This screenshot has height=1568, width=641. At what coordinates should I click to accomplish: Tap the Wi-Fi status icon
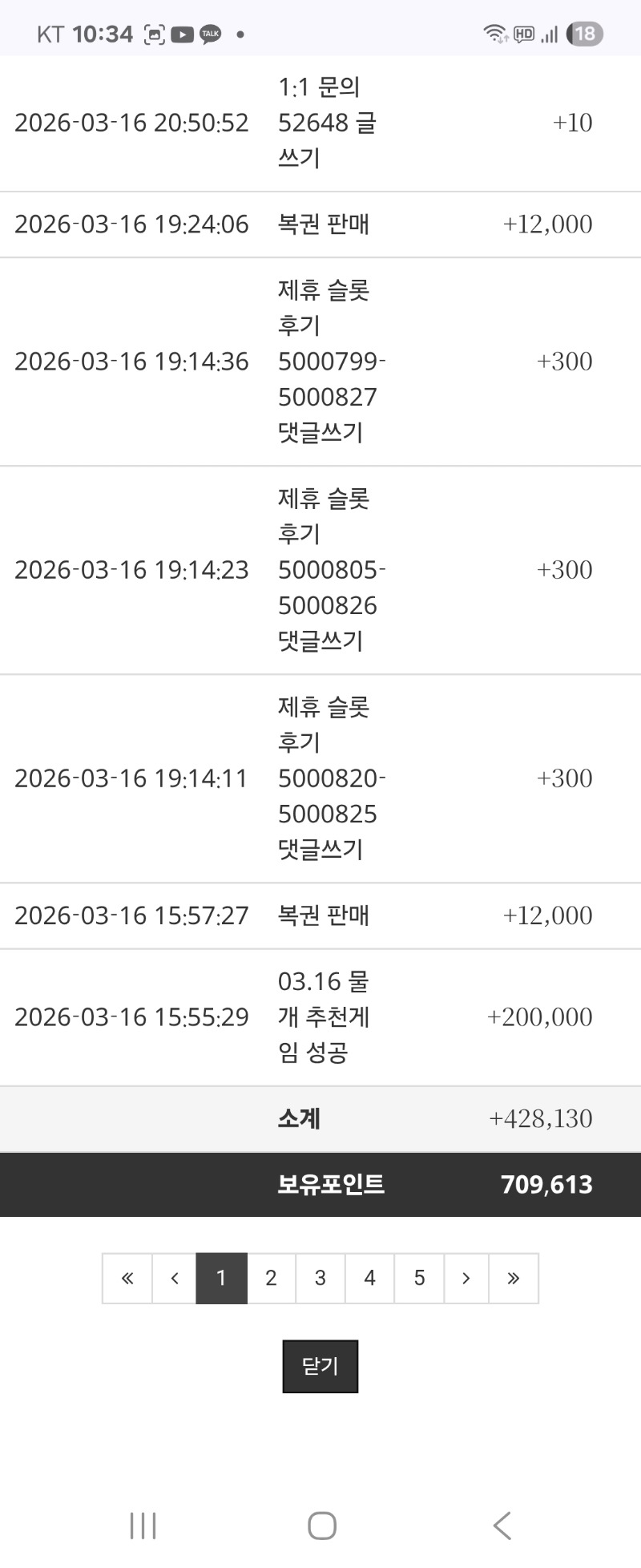(494, 34)
